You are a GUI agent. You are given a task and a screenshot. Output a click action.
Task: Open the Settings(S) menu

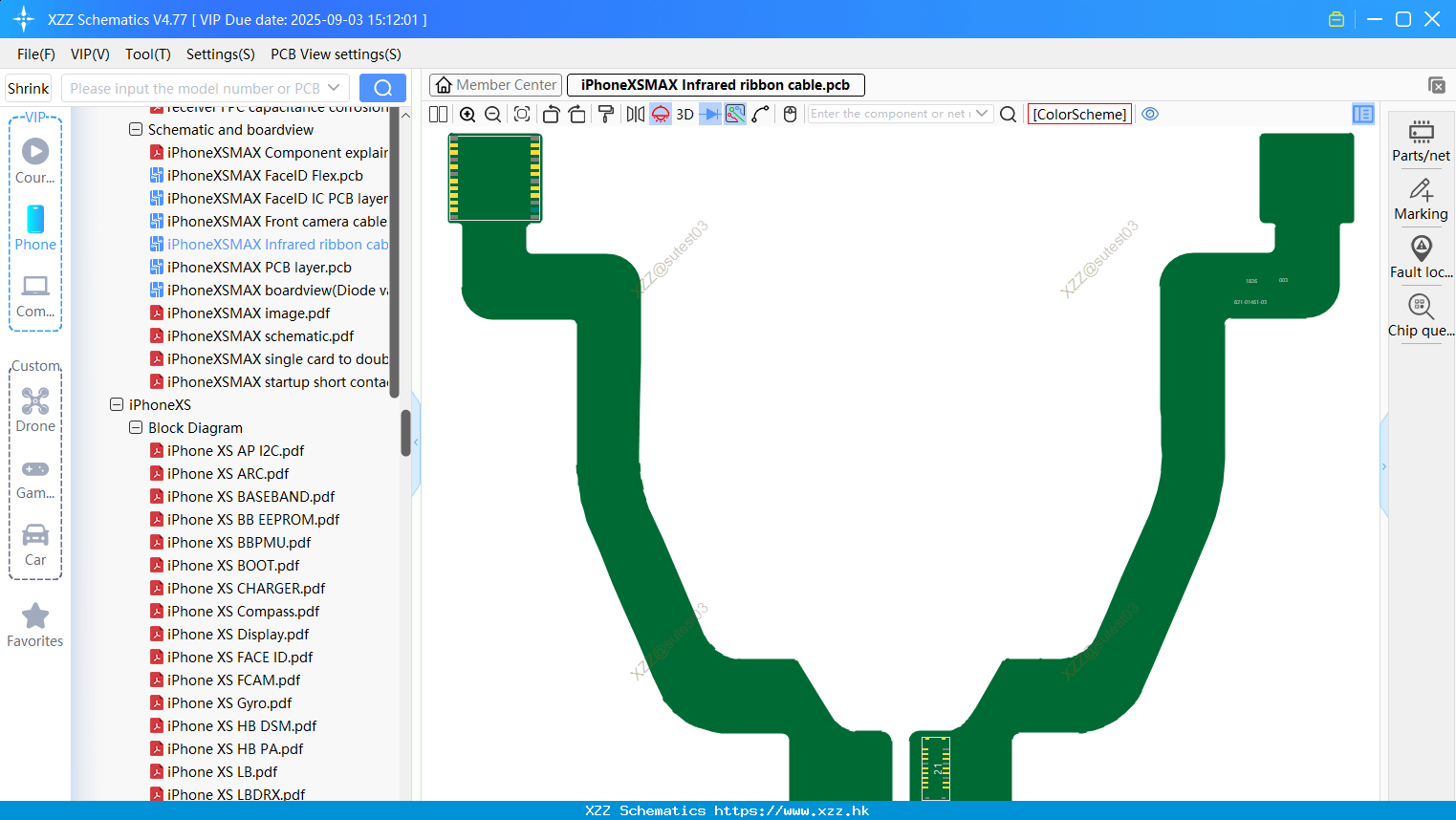(221, 54)
